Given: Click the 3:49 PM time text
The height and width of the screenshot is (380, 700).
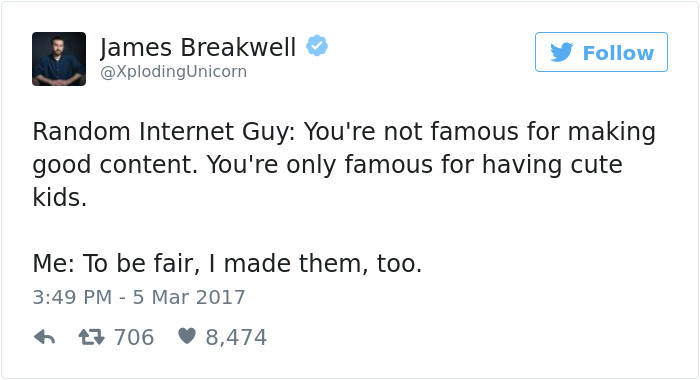Looking at the screenshot, I should click(x=72, y=297).
